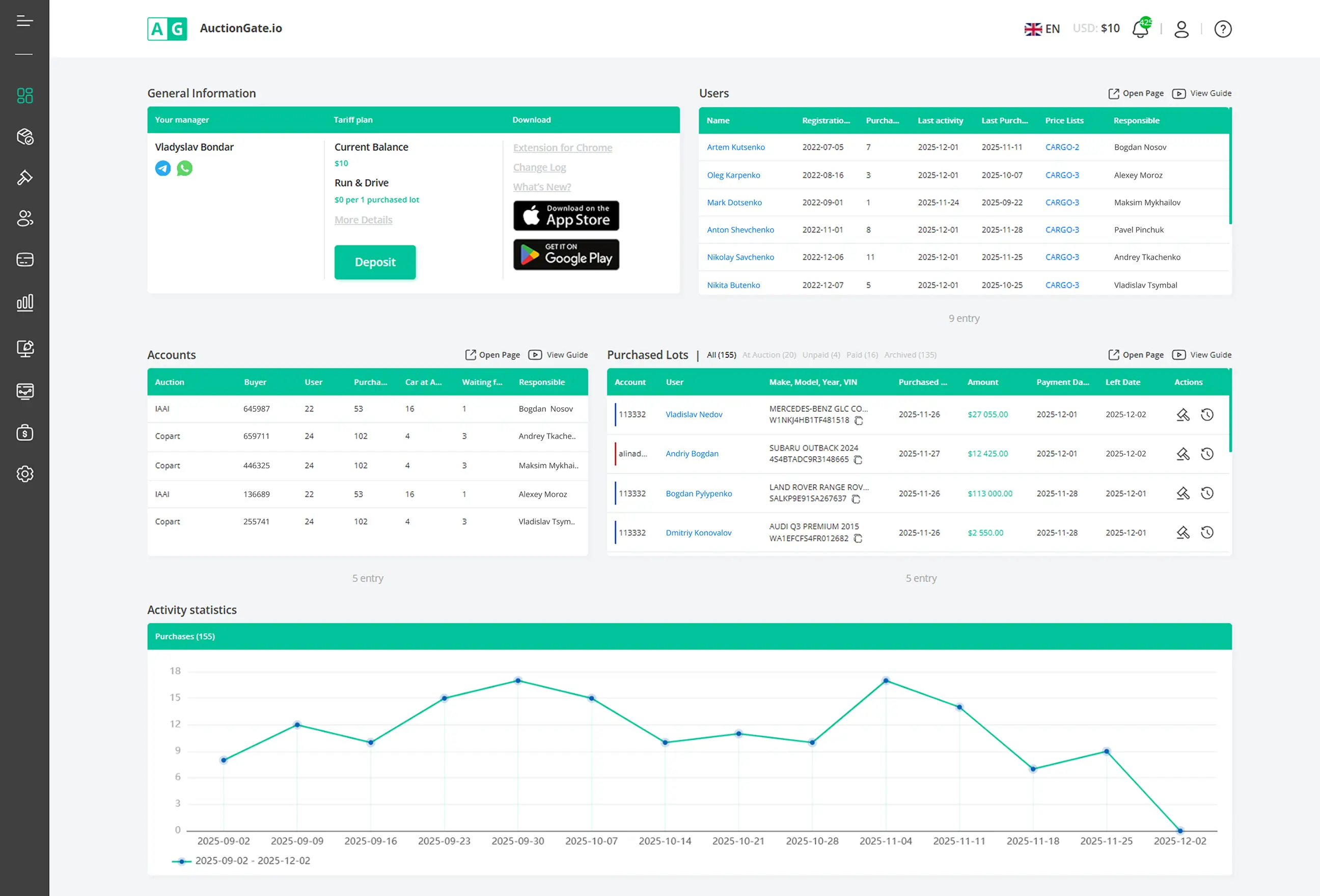Select the payments card icon in the sidebar
The height and width of the screenshot is (896, 1320).
point(24,260)
